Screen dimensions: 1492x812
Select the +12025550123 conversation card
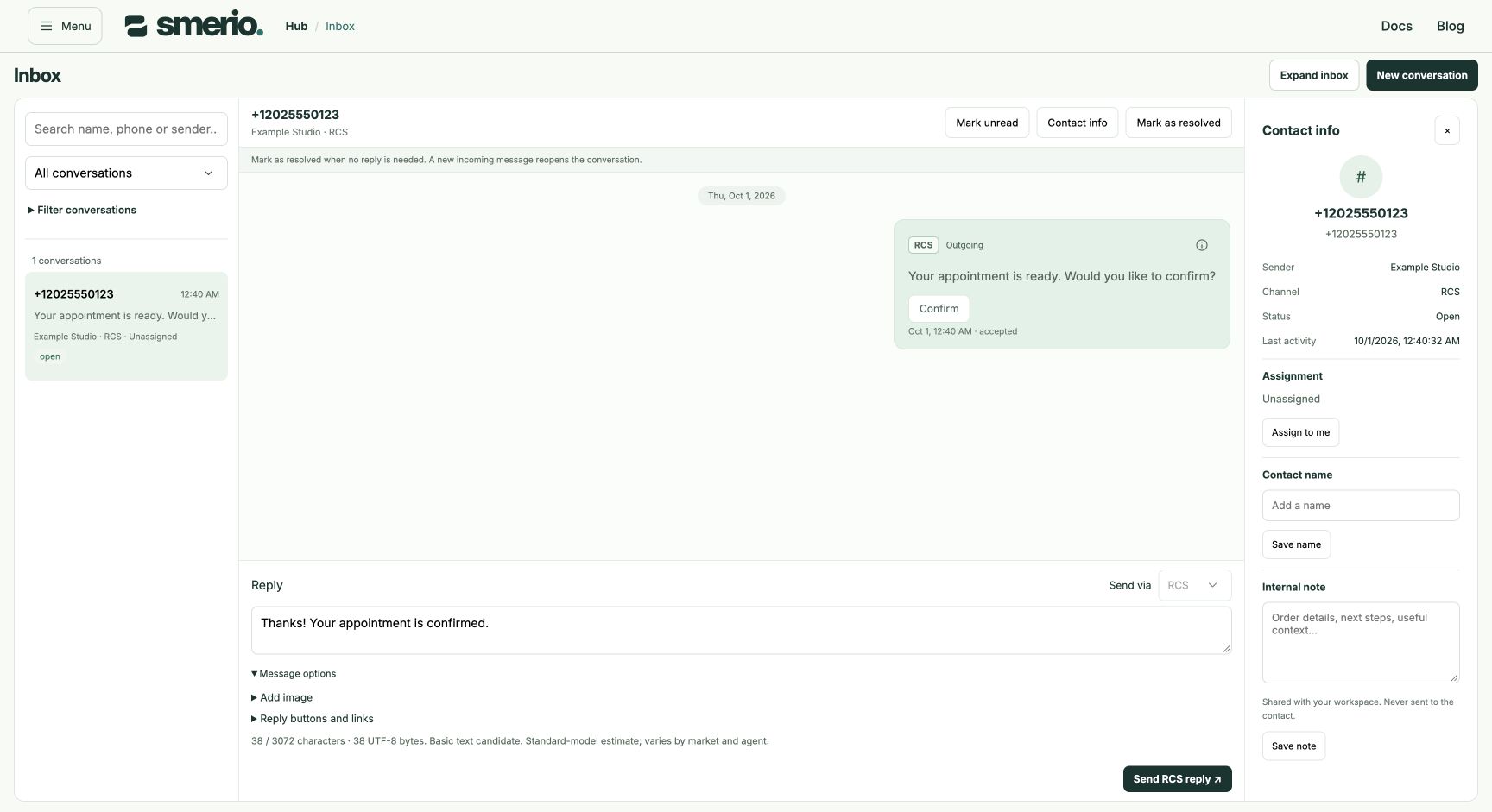[126, 326]
